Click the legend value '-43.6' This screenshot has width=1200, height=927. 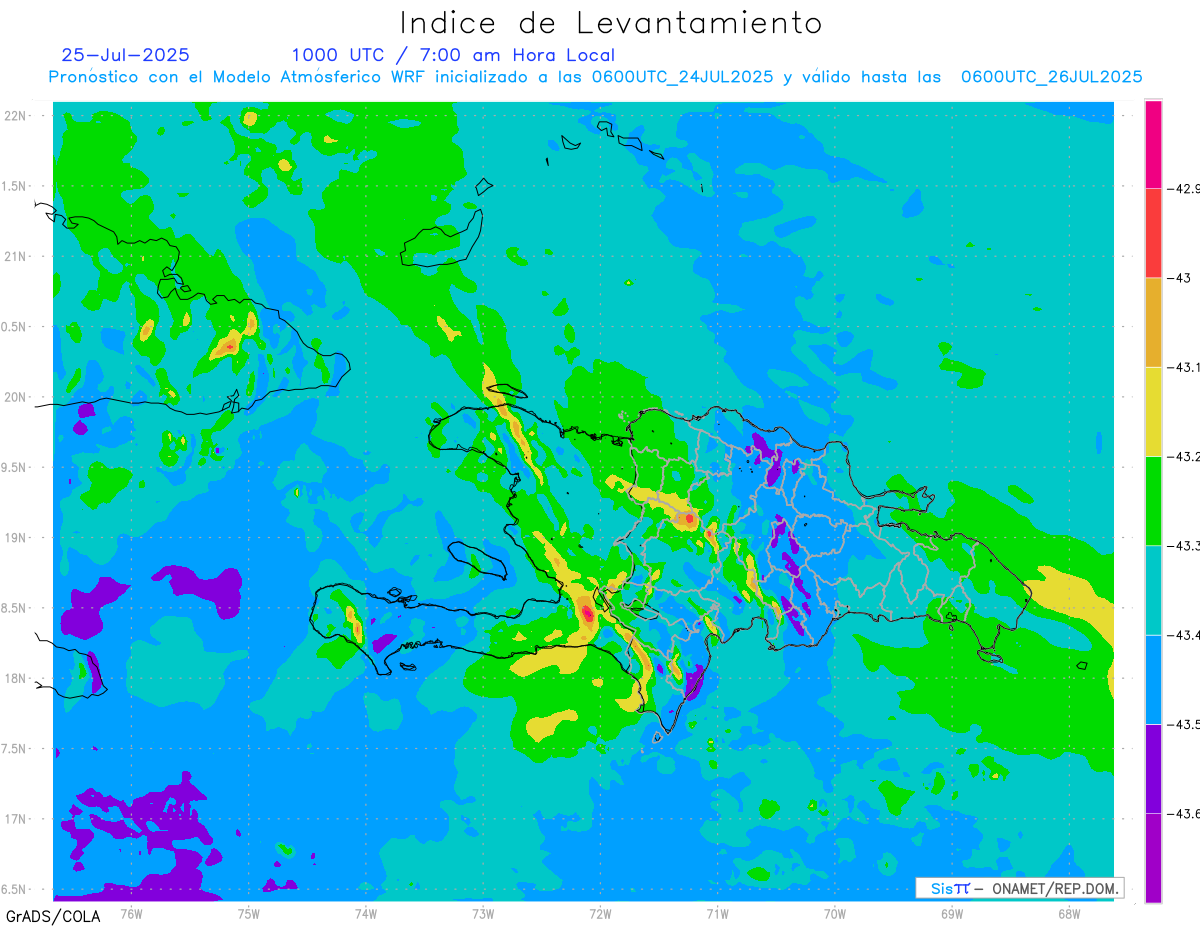pos(1184,813)
